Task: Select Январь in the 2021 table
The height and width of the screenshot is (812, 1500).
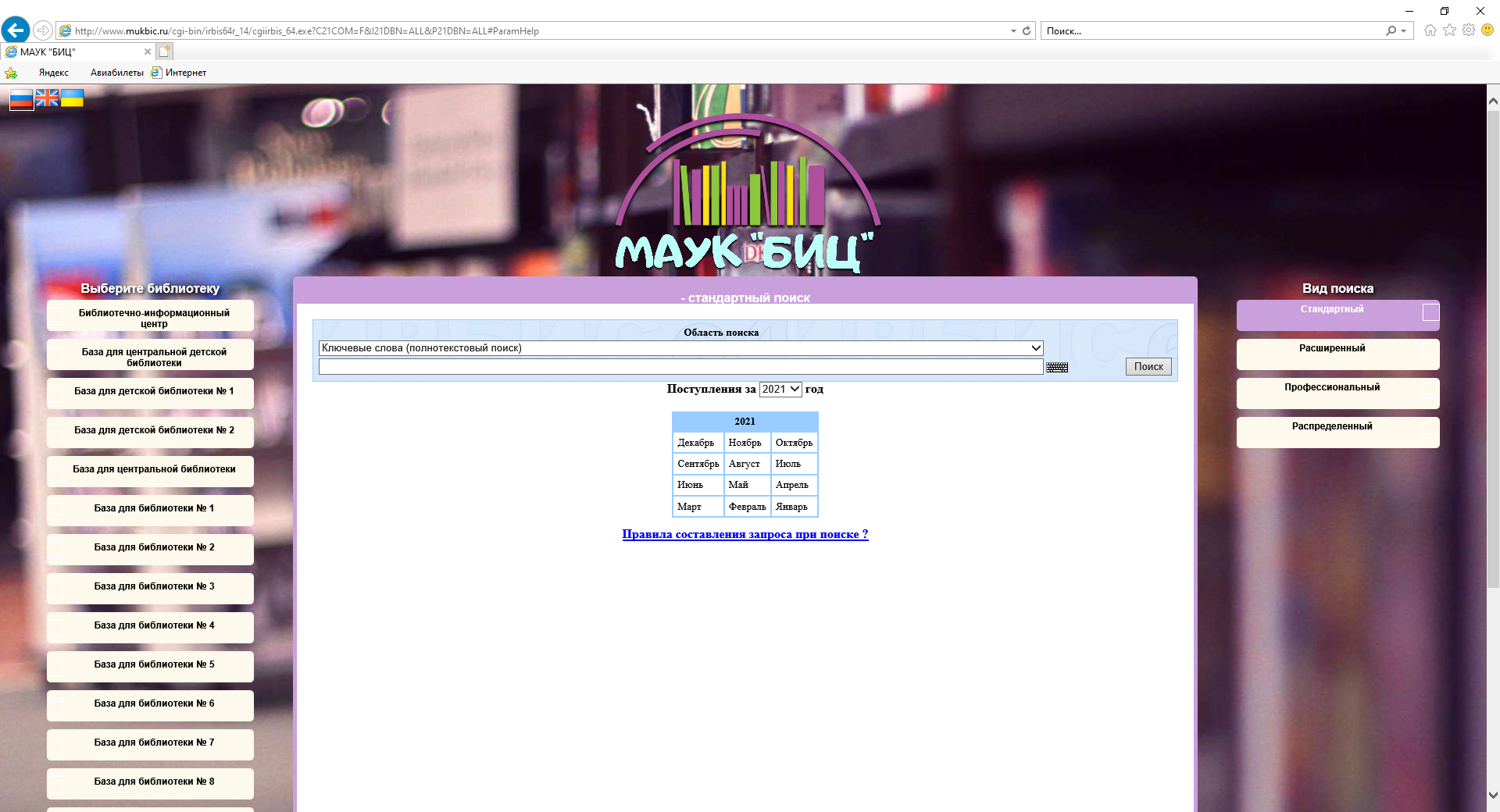Action: click(x=791, y=507)
